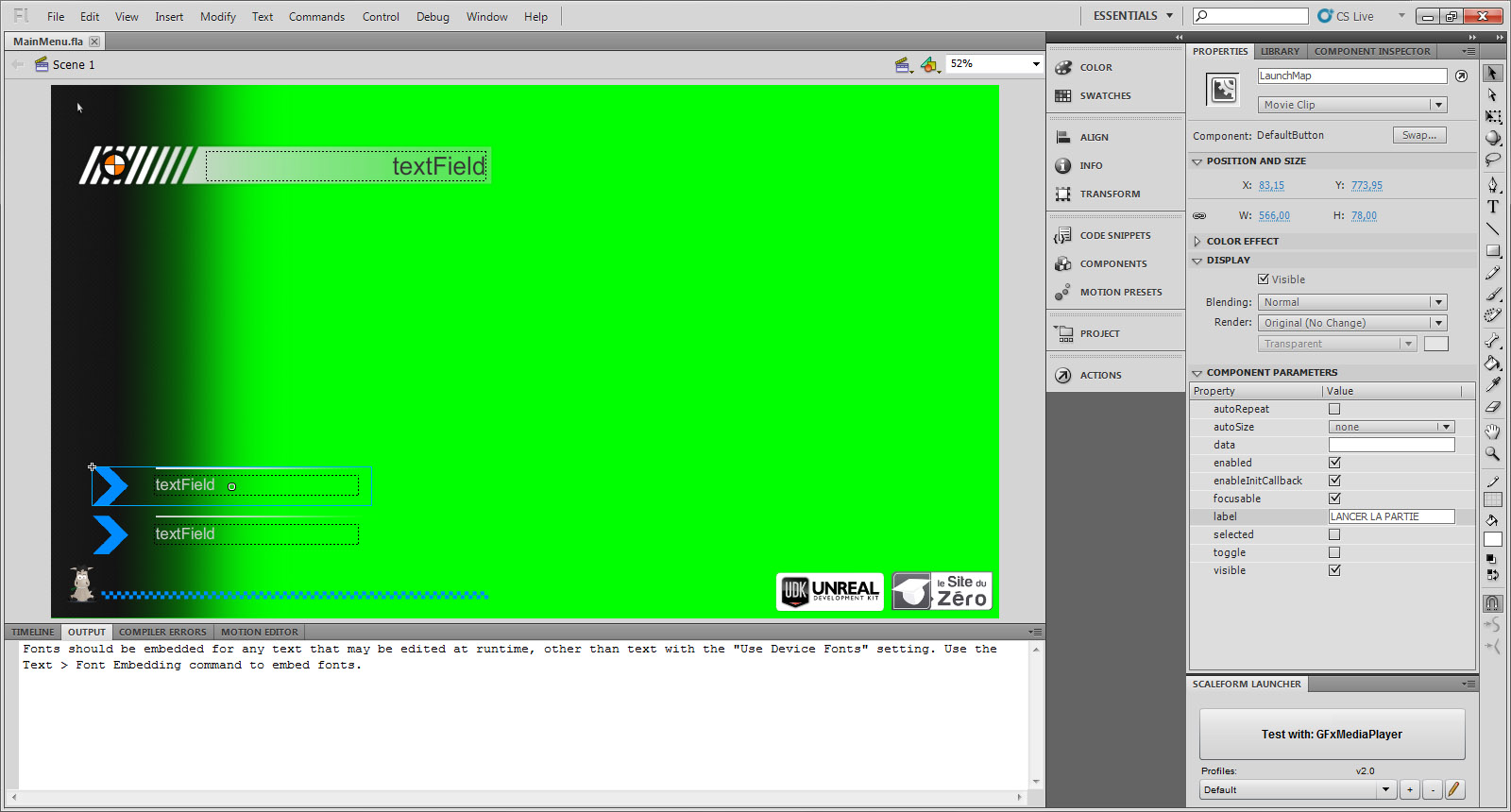Screen dimensions: 1511x812
Task: Uncheck the Visible display checkbox
Action: [x=1264, y=279]
